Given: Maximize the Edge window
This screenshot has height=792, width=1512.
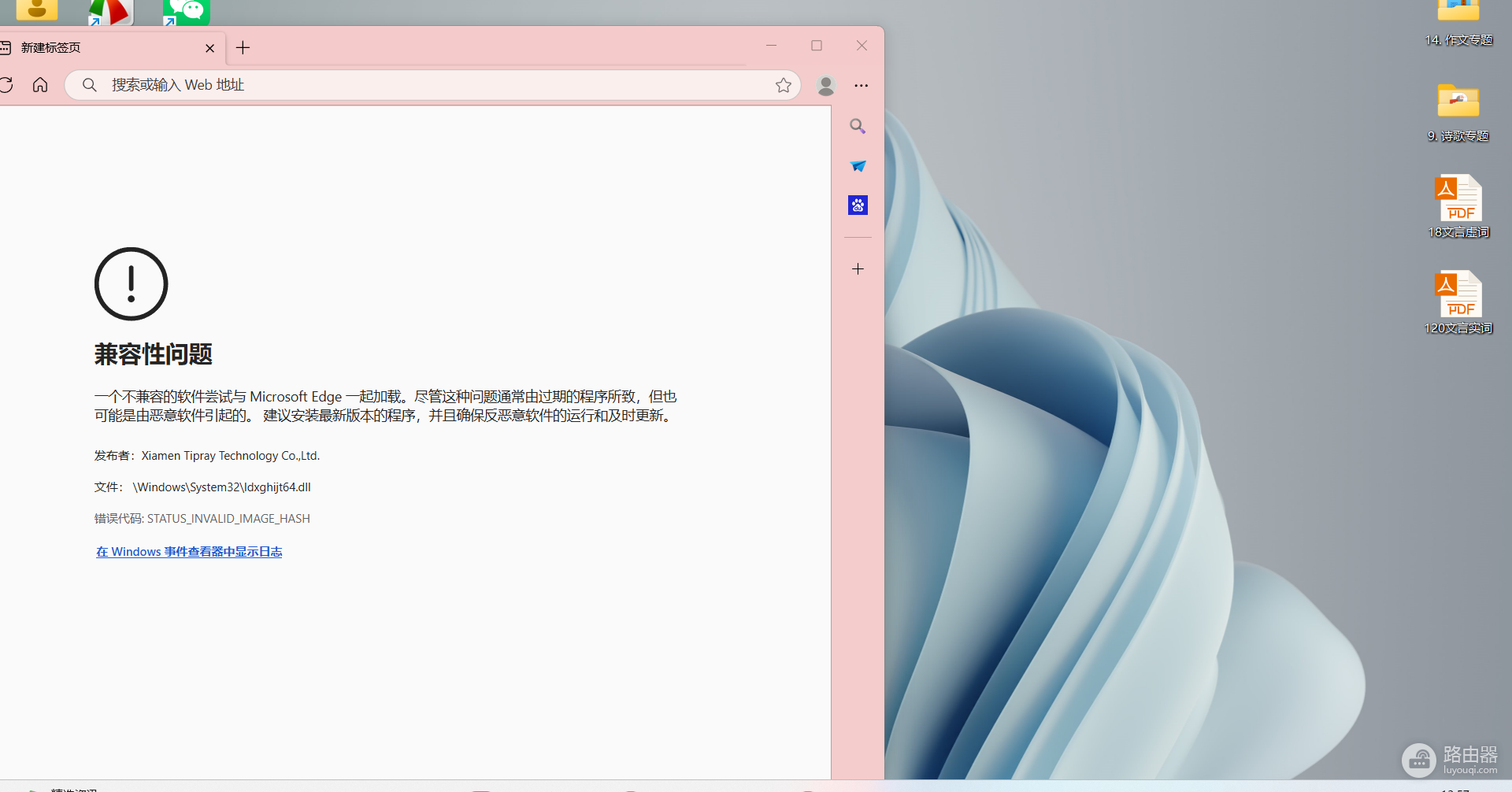Looking at the screenshot, I should [817, 46].
